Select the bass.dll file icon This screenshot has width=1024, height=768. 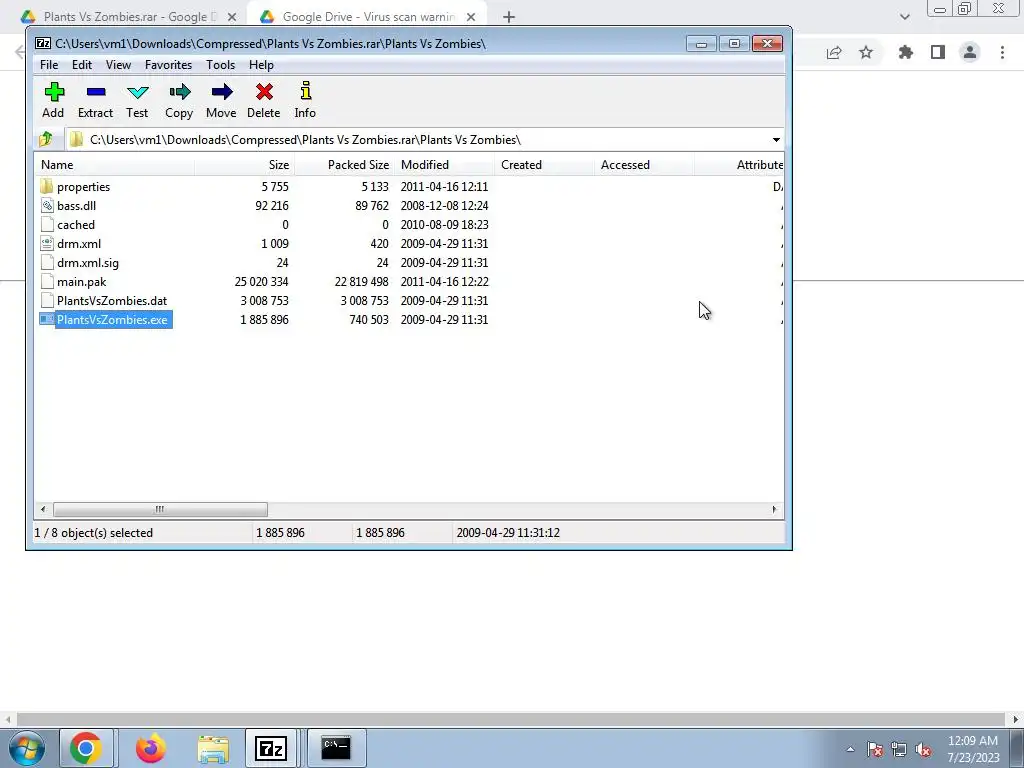tap(46, 206)
